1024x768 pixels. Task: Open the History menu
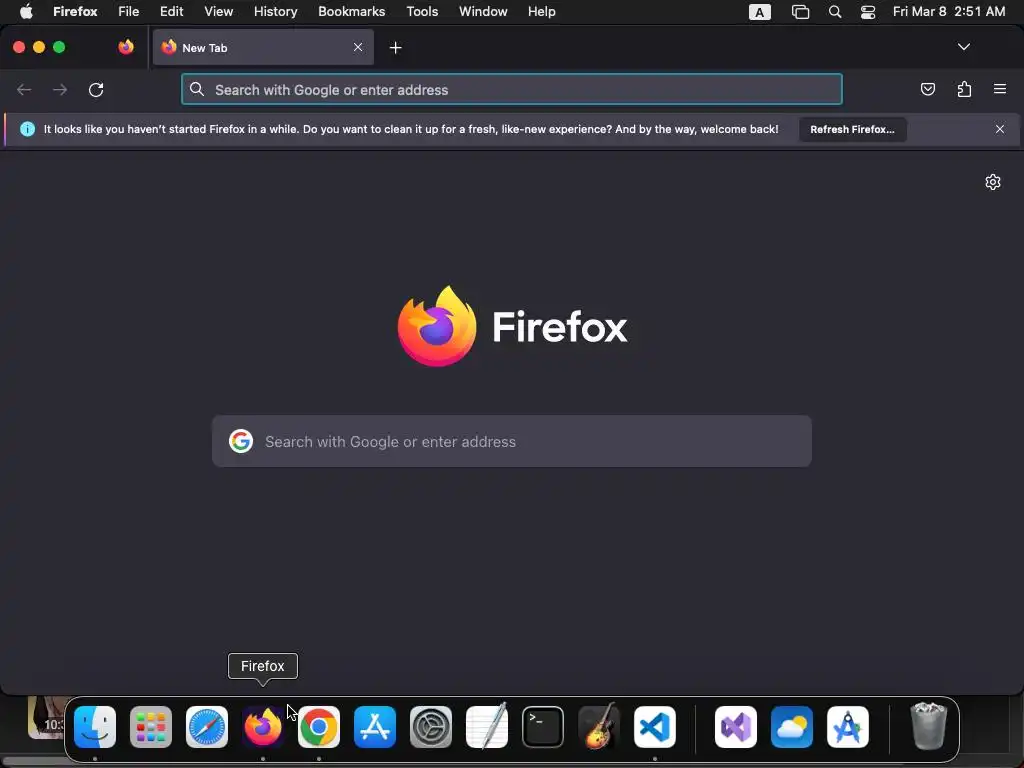(x=276, y=12)
